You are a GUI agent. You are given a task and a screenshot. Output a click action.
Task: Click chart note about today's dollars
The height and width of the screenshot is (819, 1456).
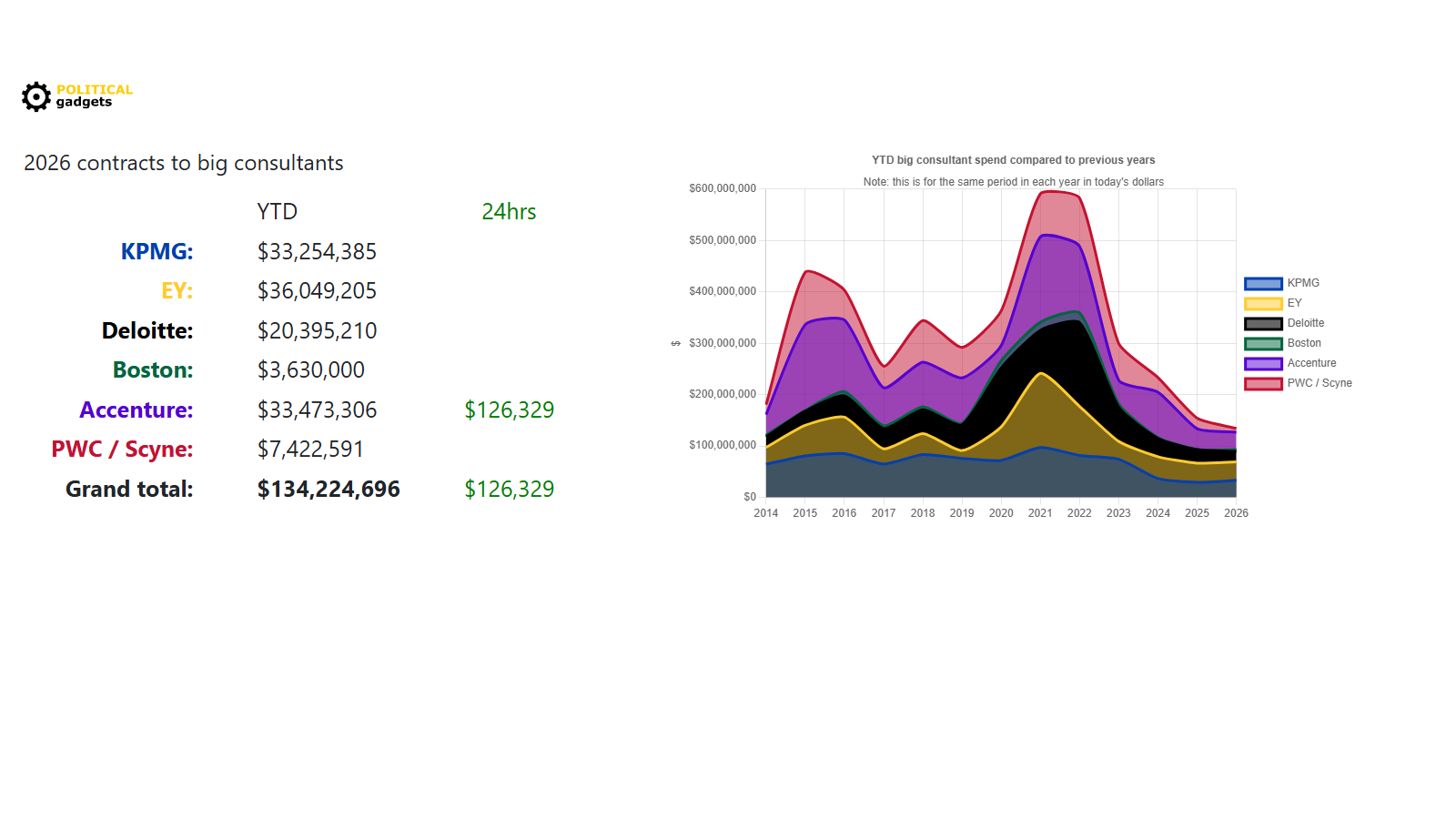pos(1013,182)
